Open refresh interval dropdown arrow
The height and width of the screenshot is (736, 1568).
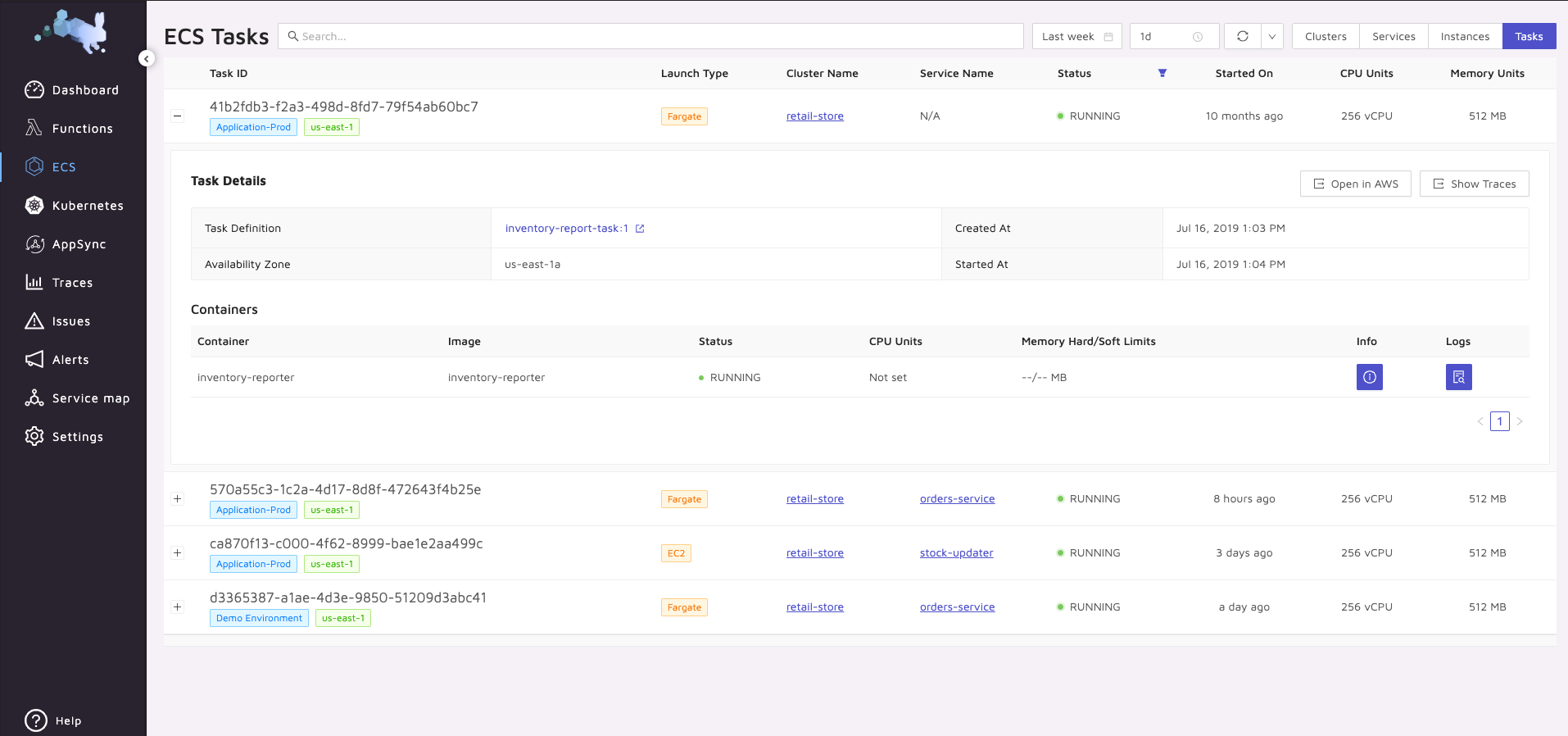[x=1272, y=36]
